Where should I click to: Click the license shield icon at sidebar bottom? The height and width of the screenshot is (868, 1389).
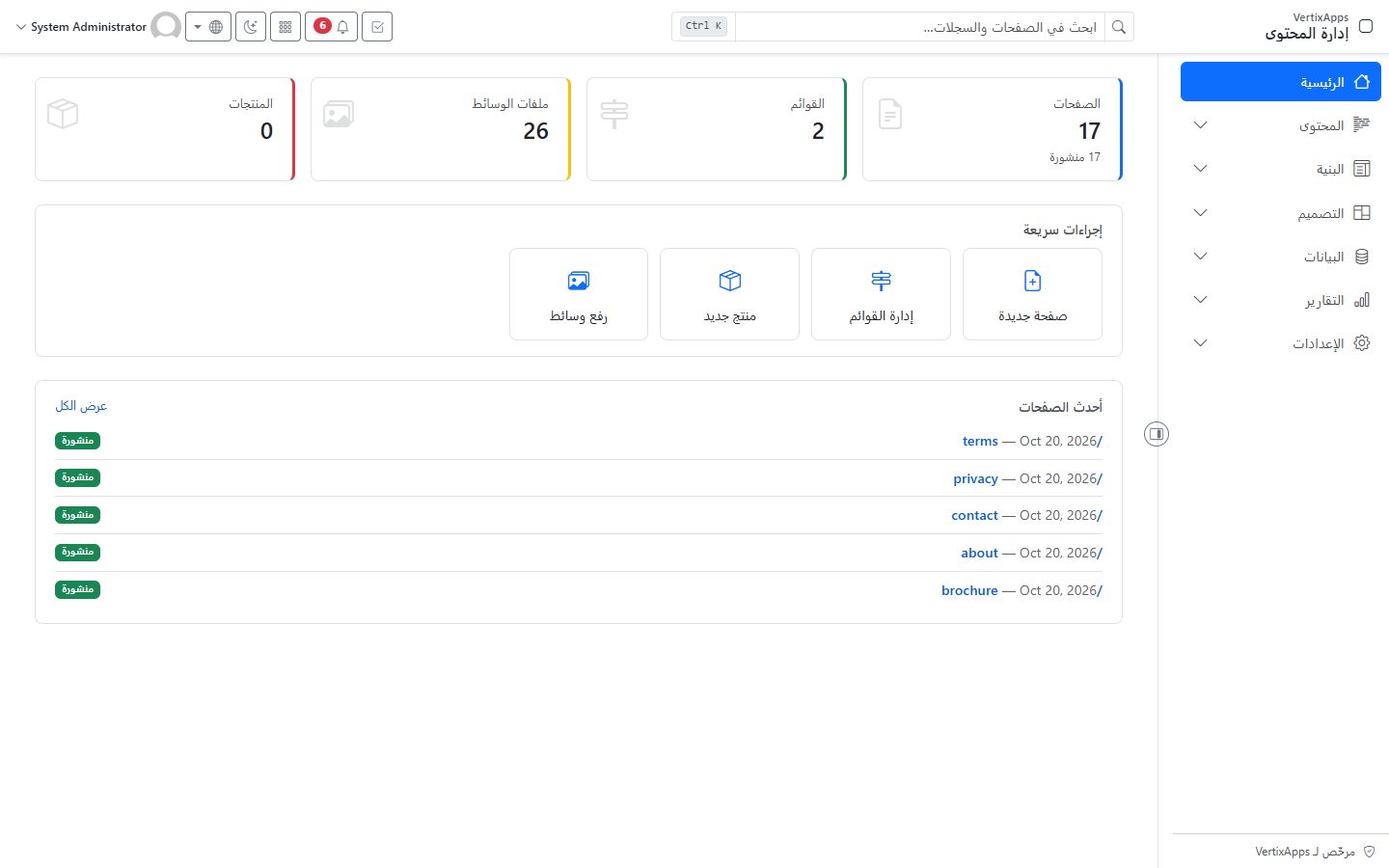tap(1369, 852)
